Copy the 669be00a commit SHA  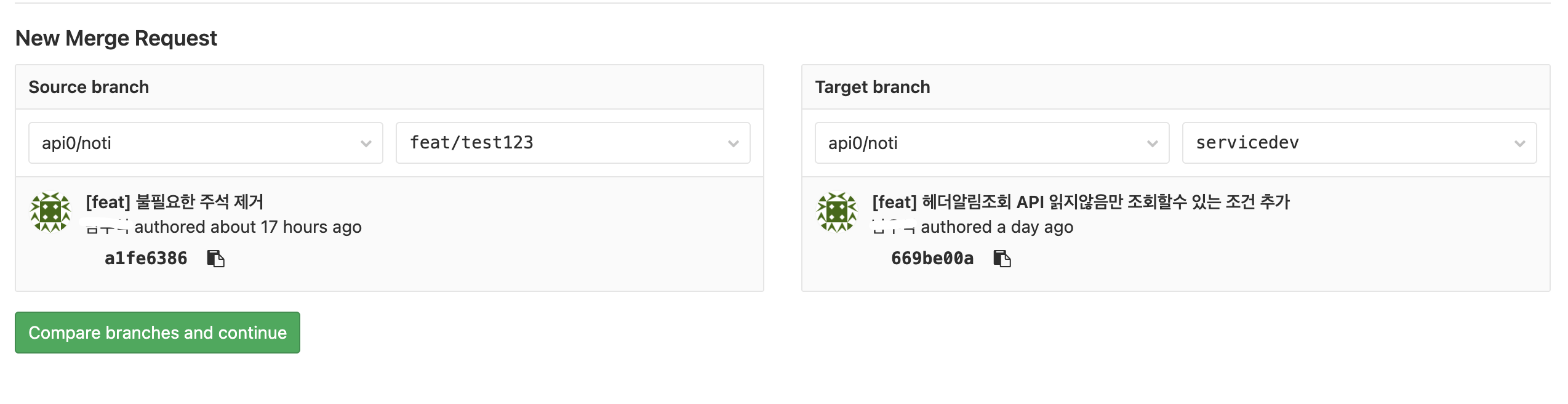tap(1002, 259)
